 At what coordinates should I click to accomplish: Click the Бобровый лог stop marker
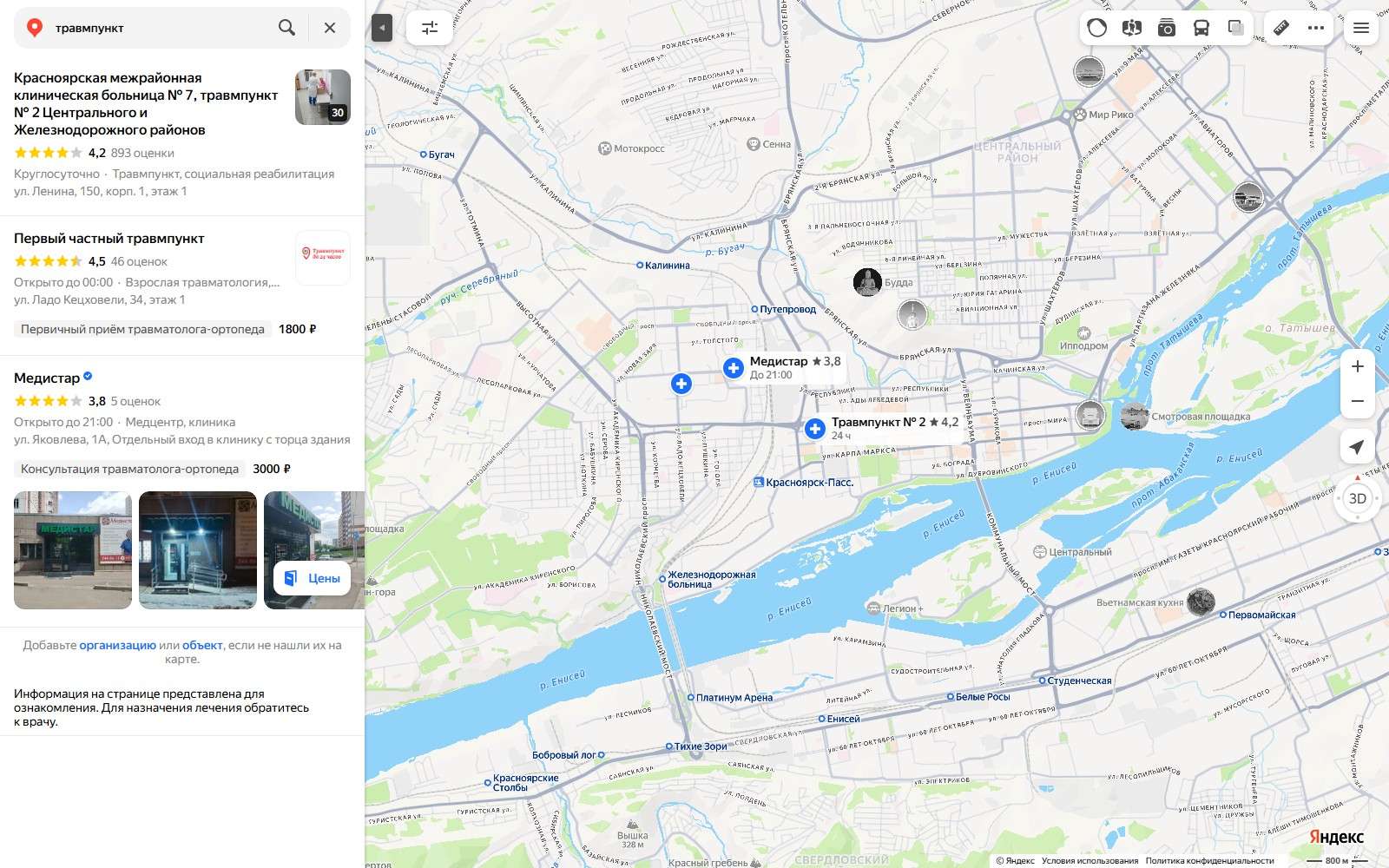point(601,755)
